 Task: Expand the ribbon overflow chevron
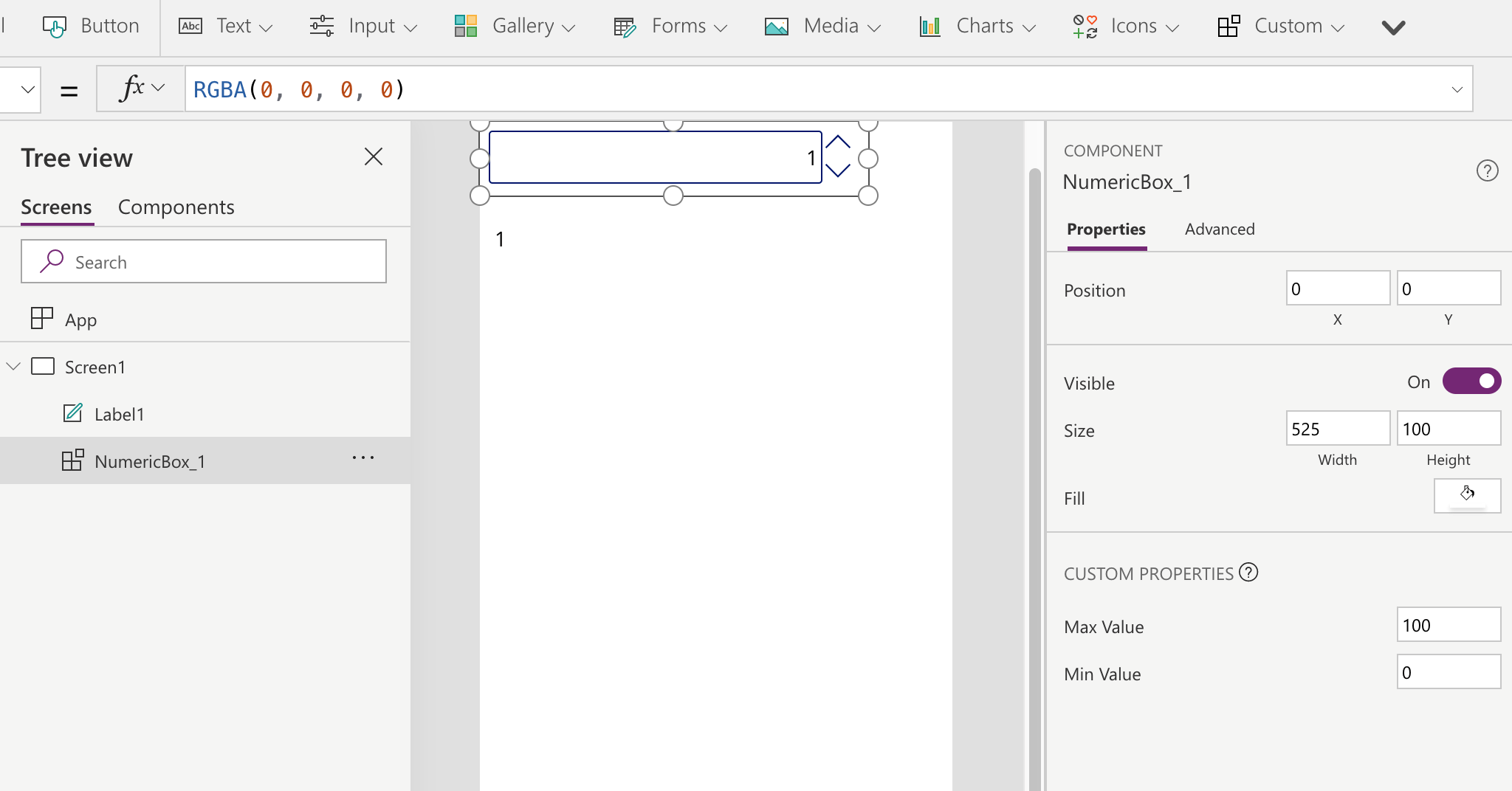pyautogui.click(x=1393, y=28)
